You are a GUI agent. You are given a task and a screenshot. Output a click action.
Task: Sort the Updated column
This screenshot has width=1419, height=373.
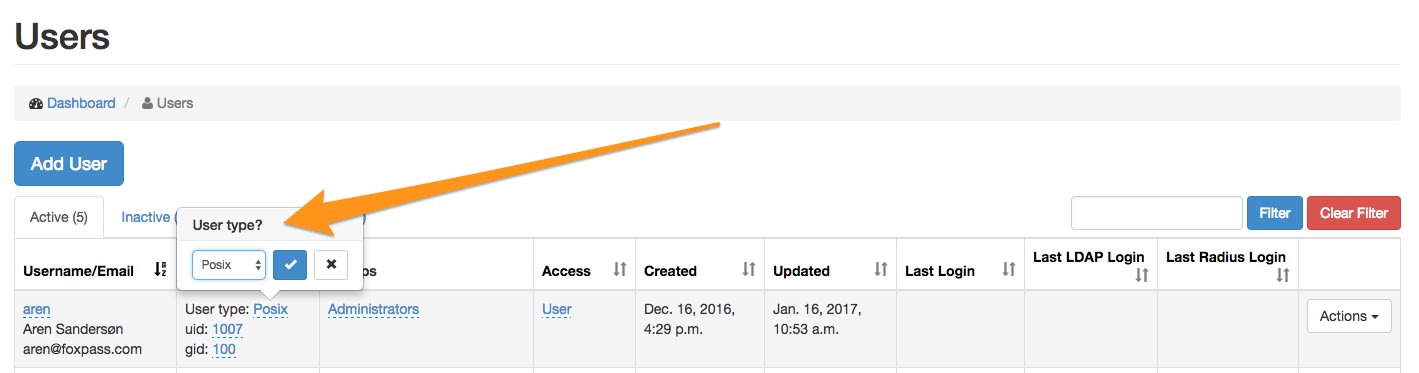point(881,270)
